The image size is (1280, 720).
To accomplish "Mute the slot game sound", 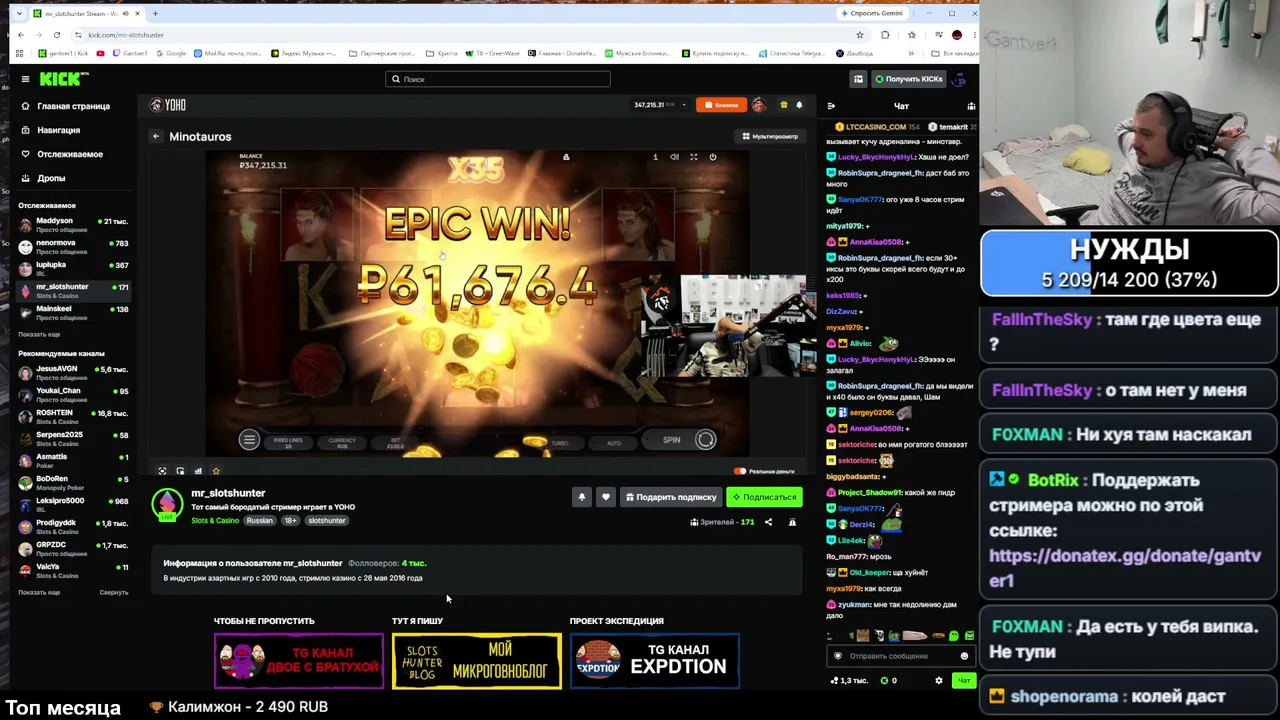I will [x=674, y=157].
